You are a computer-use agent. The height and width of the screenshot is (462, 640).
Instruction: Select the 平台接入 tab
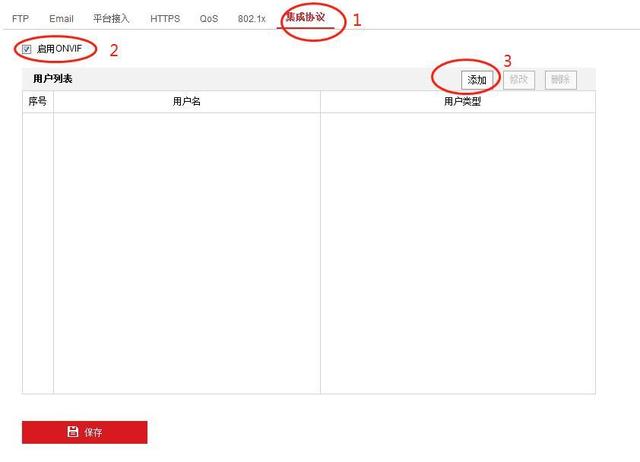[x=111, y=18]
